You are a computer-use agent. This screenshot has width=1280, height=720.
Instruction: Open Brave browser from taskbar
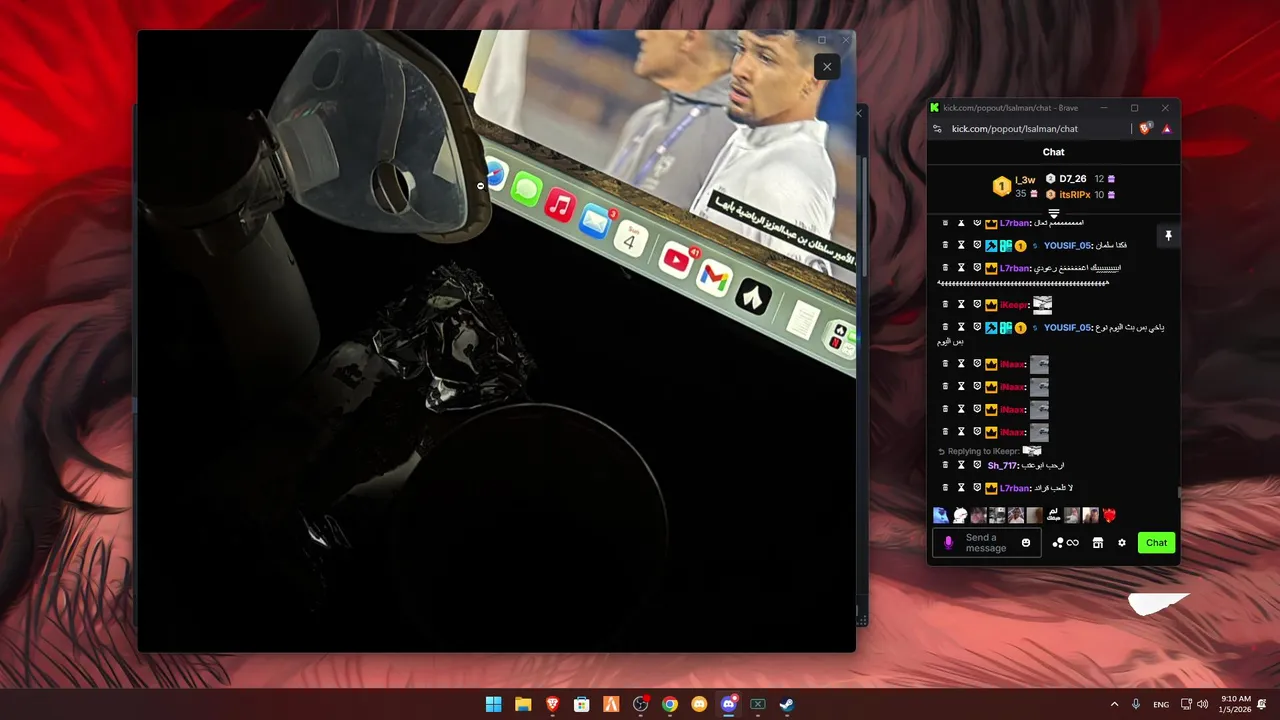[552, 704]
